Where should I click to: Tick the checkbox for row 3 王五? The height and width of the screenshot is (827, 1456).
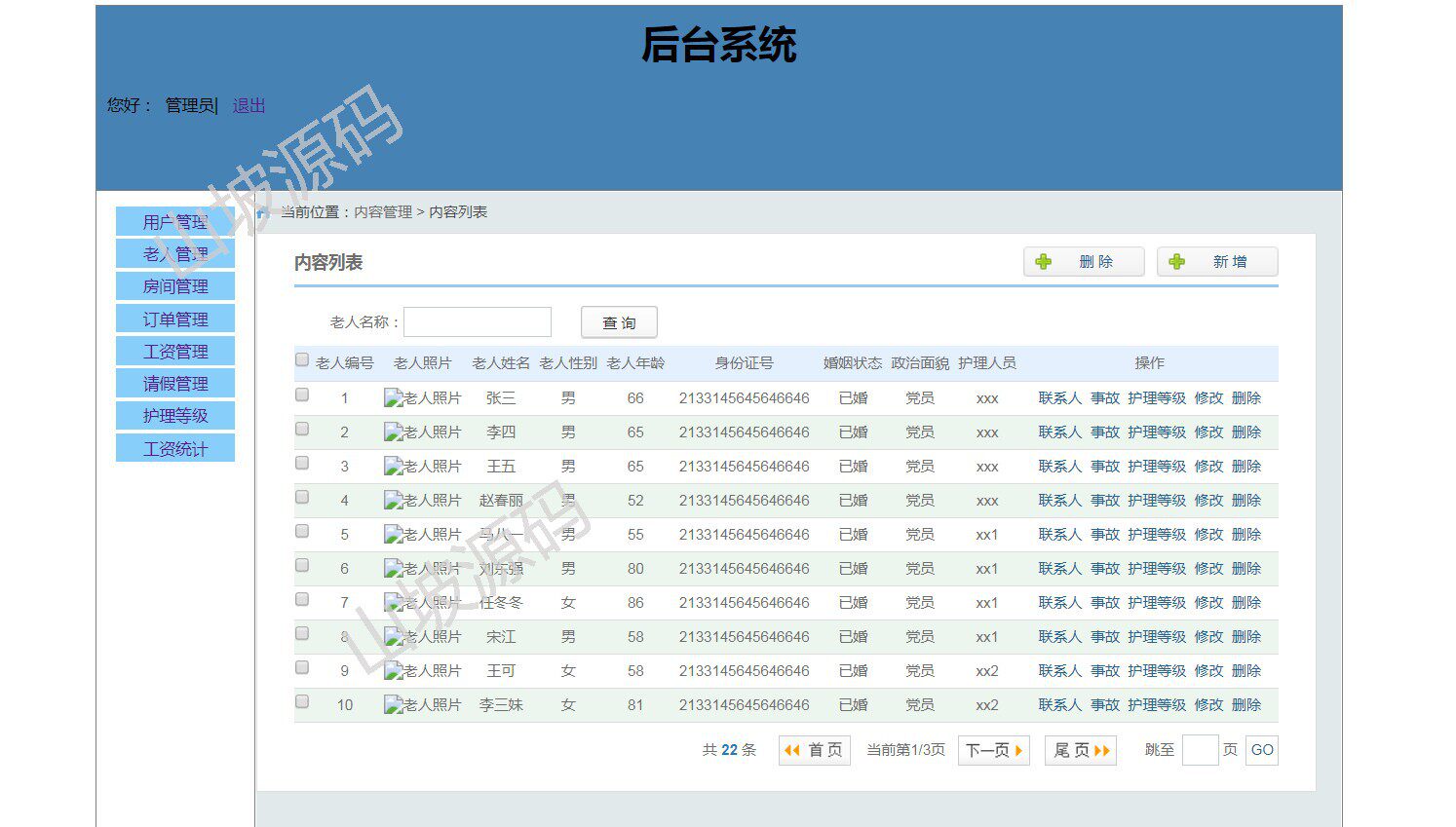click(302, 464)
